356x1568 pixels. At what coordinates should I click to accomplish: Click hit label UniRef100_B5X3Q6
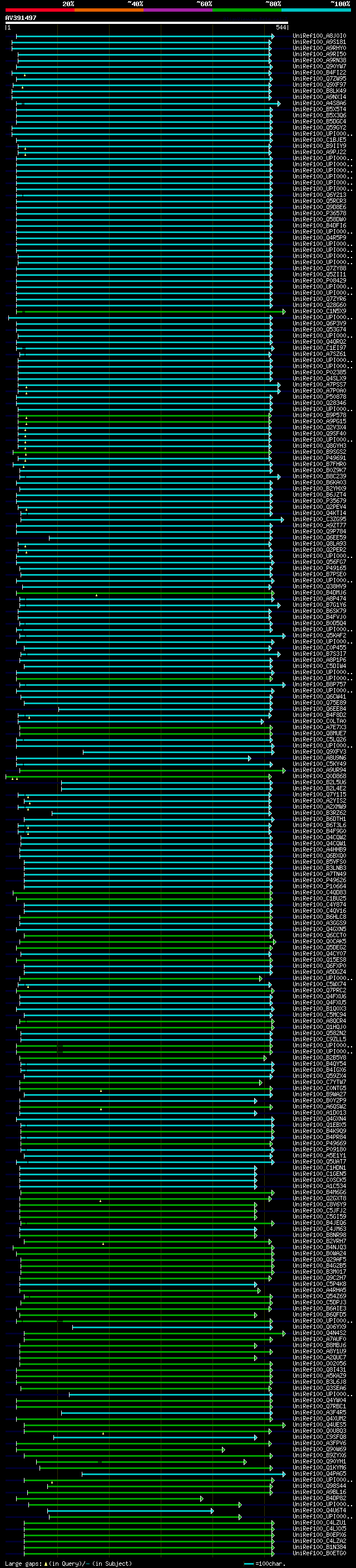point(319,116)
